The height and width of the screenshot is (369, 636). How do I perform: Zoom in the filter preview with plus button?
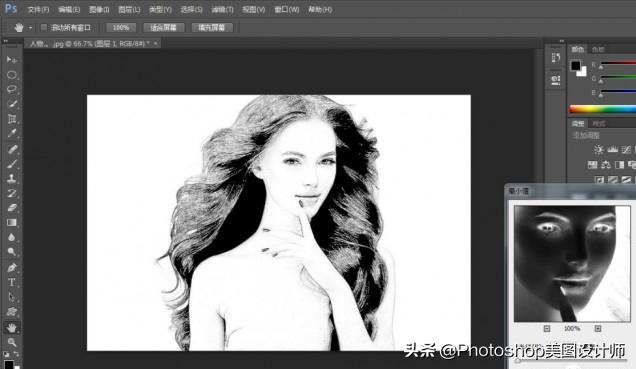(x=598, y=328)
